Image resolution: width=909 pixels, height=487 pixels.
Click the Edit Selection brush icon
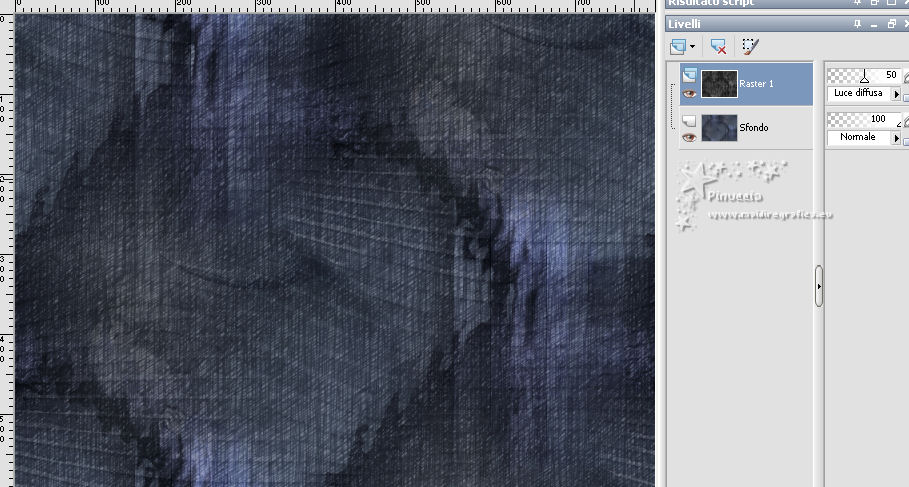coord(750,46)
